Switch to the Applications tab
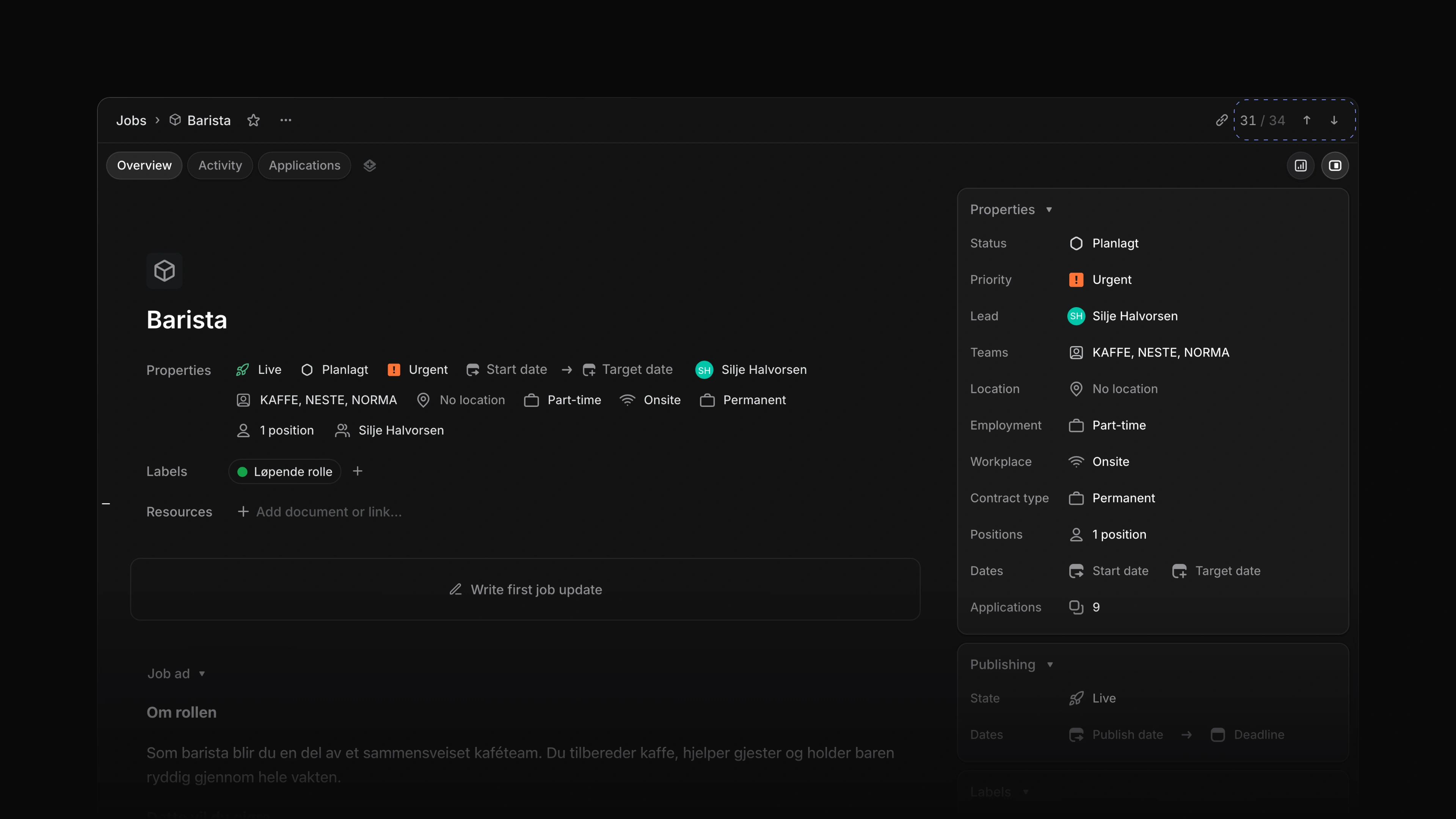 (x=304, y=166)
